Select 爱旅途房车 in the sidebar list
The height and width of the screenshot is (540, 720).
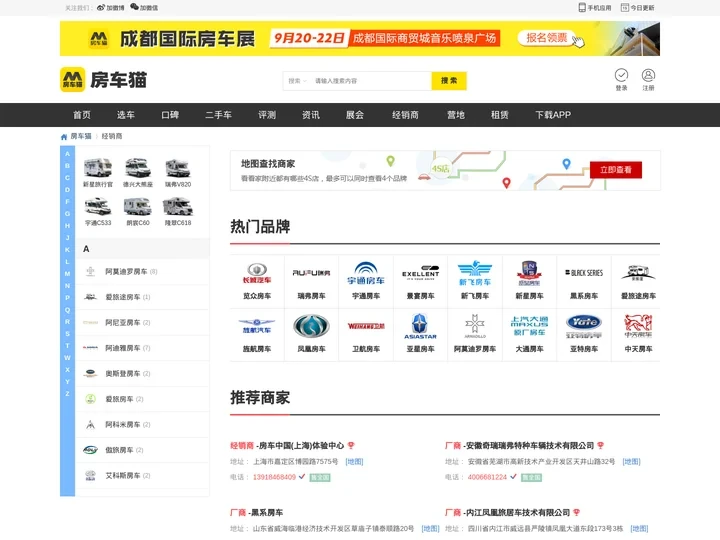142,297
